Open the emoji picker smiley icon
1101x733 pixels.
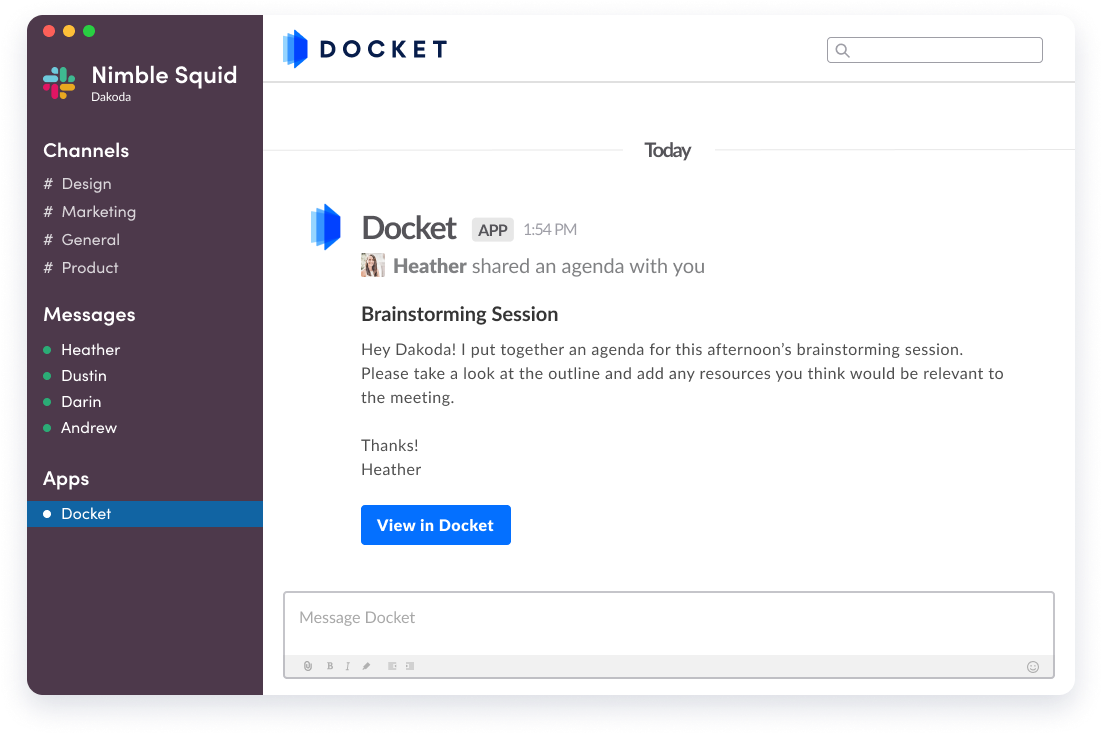point(1033,666)
